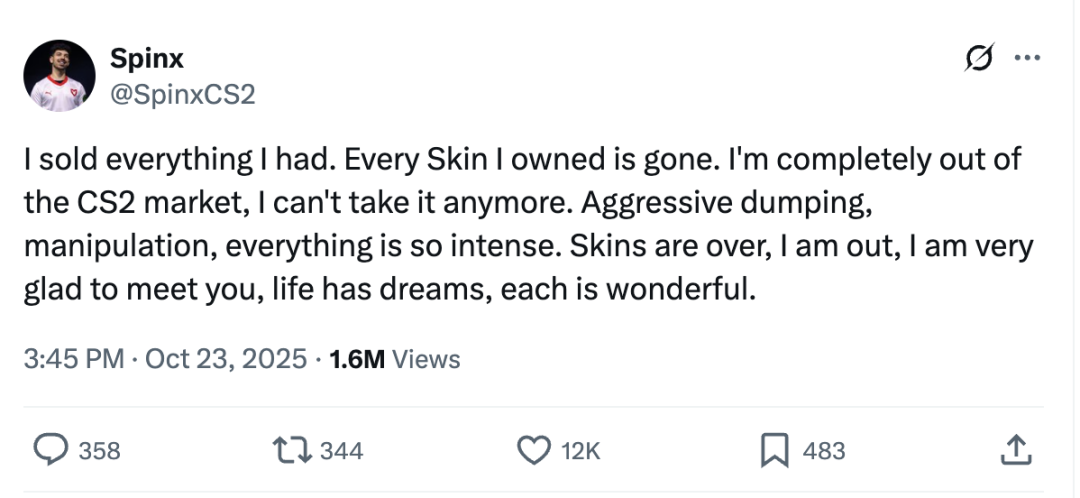Click the 3:45 PM timestamp
1080x498 pixels.
(75, 359)
